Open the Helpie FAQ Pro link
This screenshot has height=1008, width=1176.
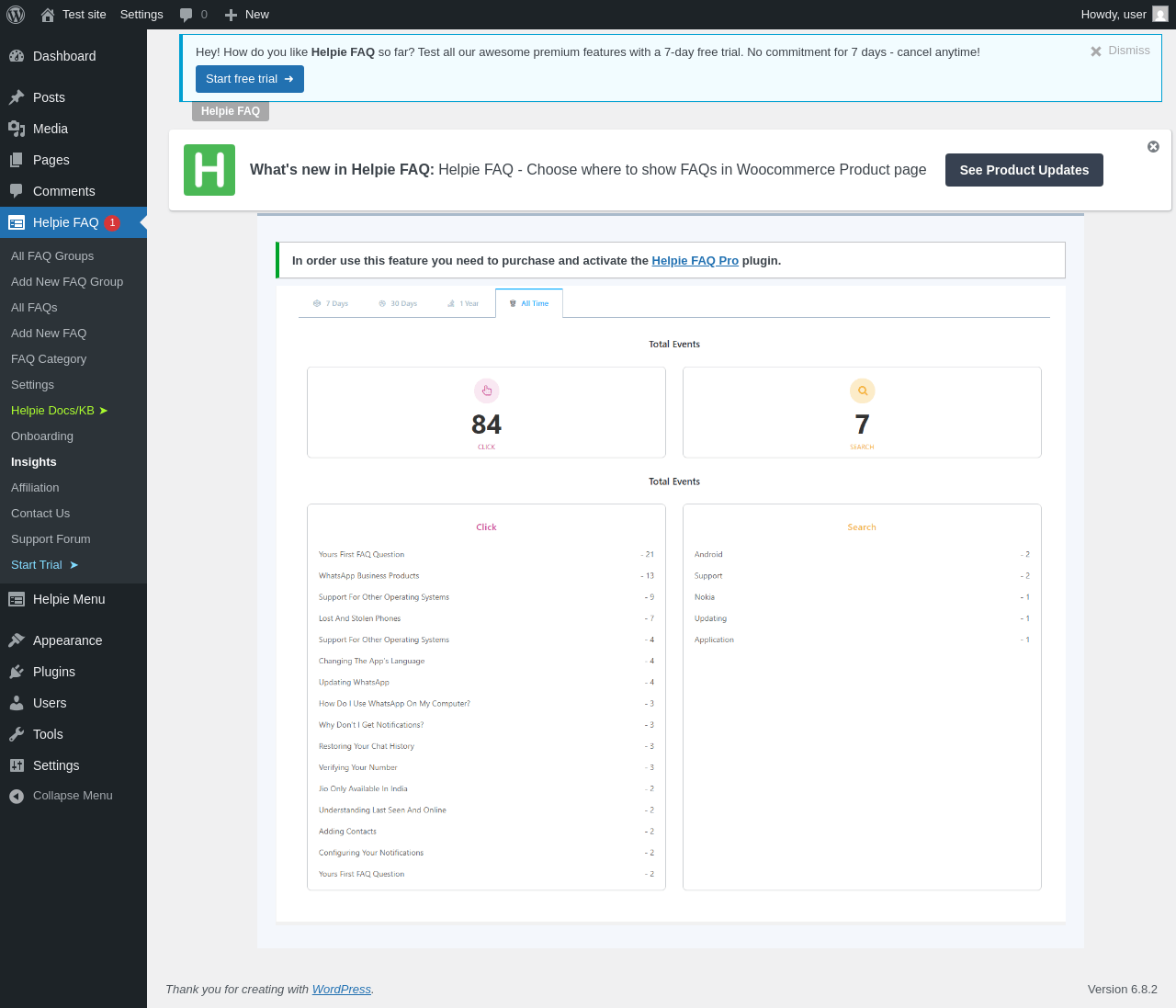[x=695, y=261]
